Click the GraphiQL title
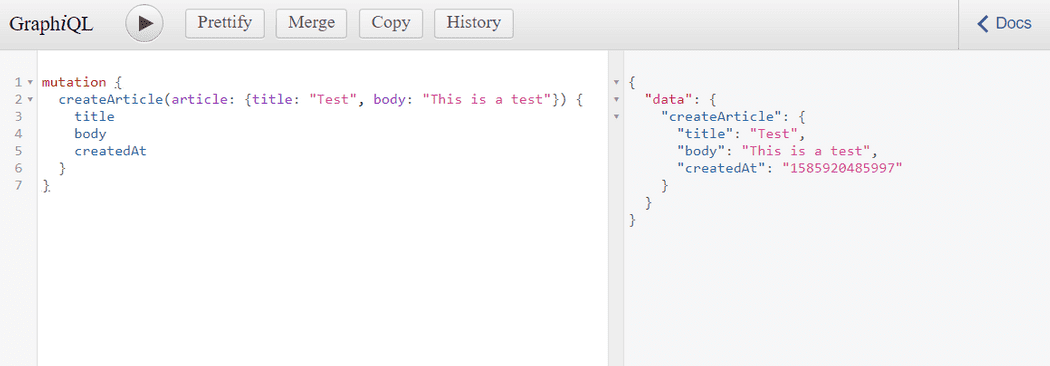Screen dimensions: 1050x366 tap(52, 24)
